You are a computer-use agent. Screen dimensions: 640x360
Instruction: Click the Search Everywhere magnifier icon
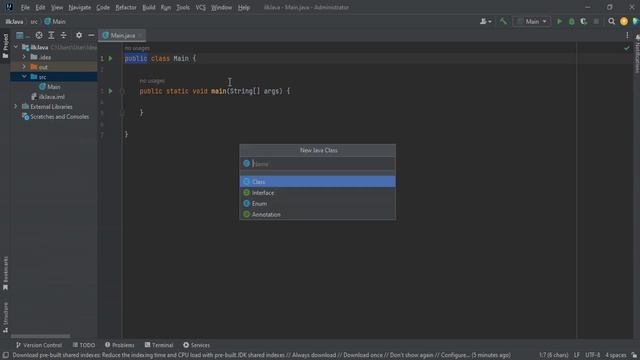[x=611, y=21]
